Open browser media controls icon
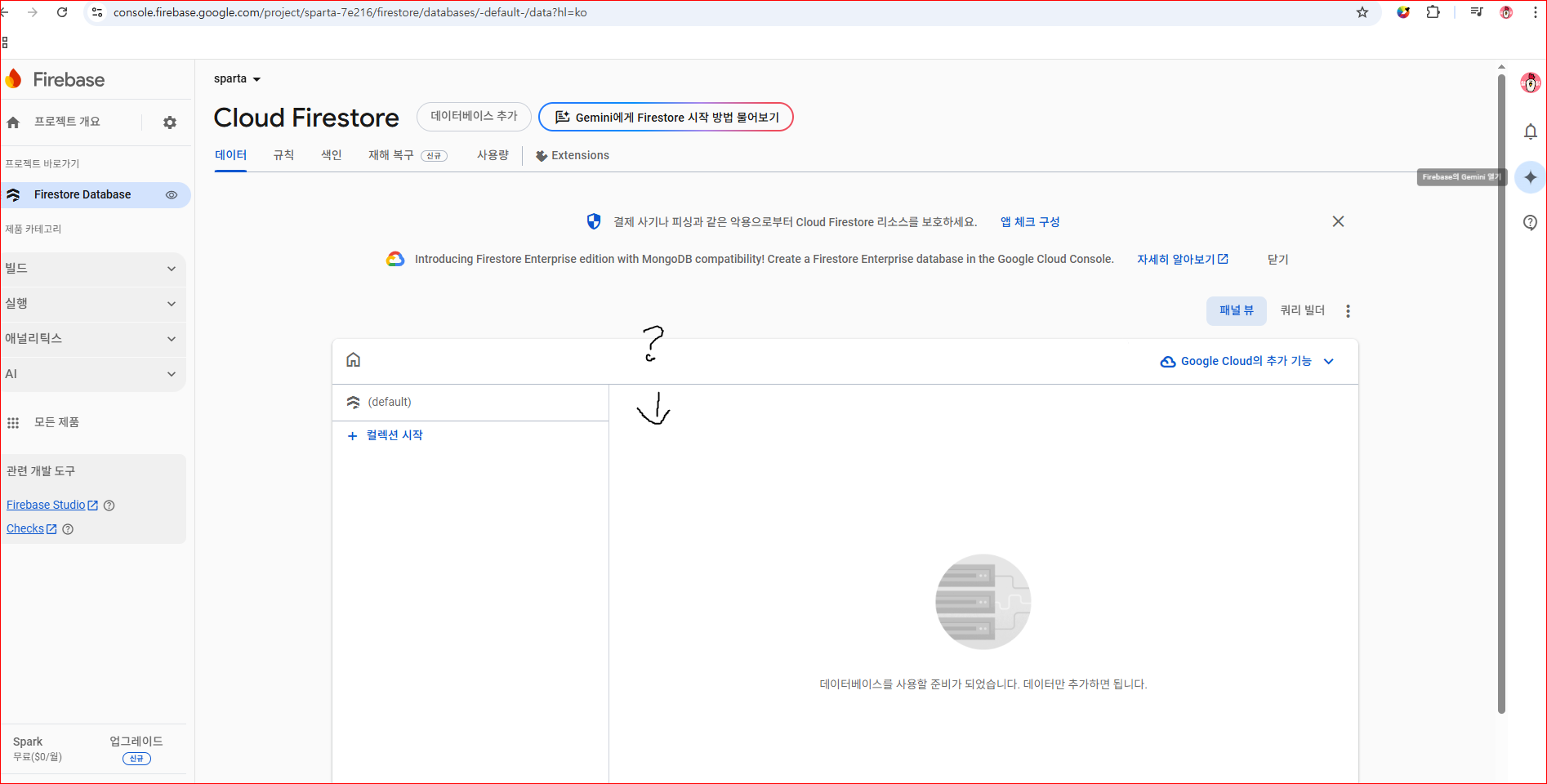This screenshot has height=784, width=1547. click(1477, 12)
